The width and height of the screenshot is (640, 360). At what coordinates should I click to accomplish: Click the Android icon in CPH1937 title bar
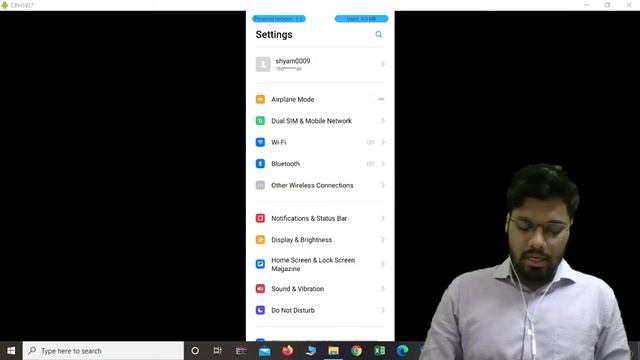tap(5, 5)
